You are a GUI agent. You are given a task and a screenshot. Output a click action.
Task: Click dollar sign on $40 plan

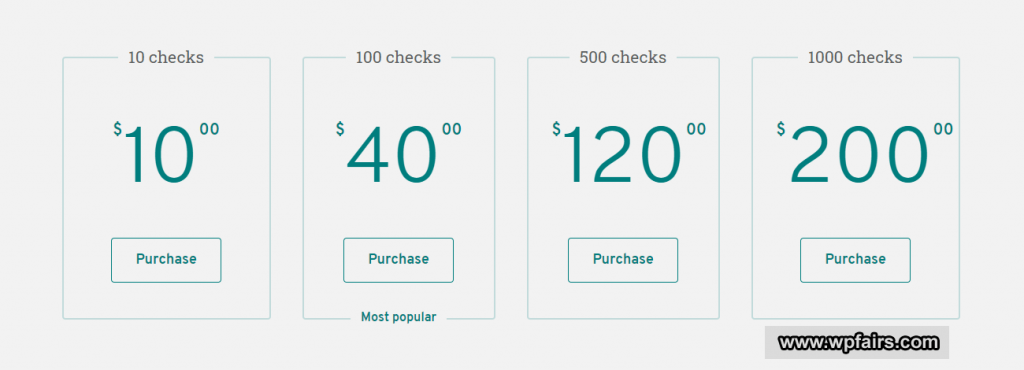(x=340, y=129)
